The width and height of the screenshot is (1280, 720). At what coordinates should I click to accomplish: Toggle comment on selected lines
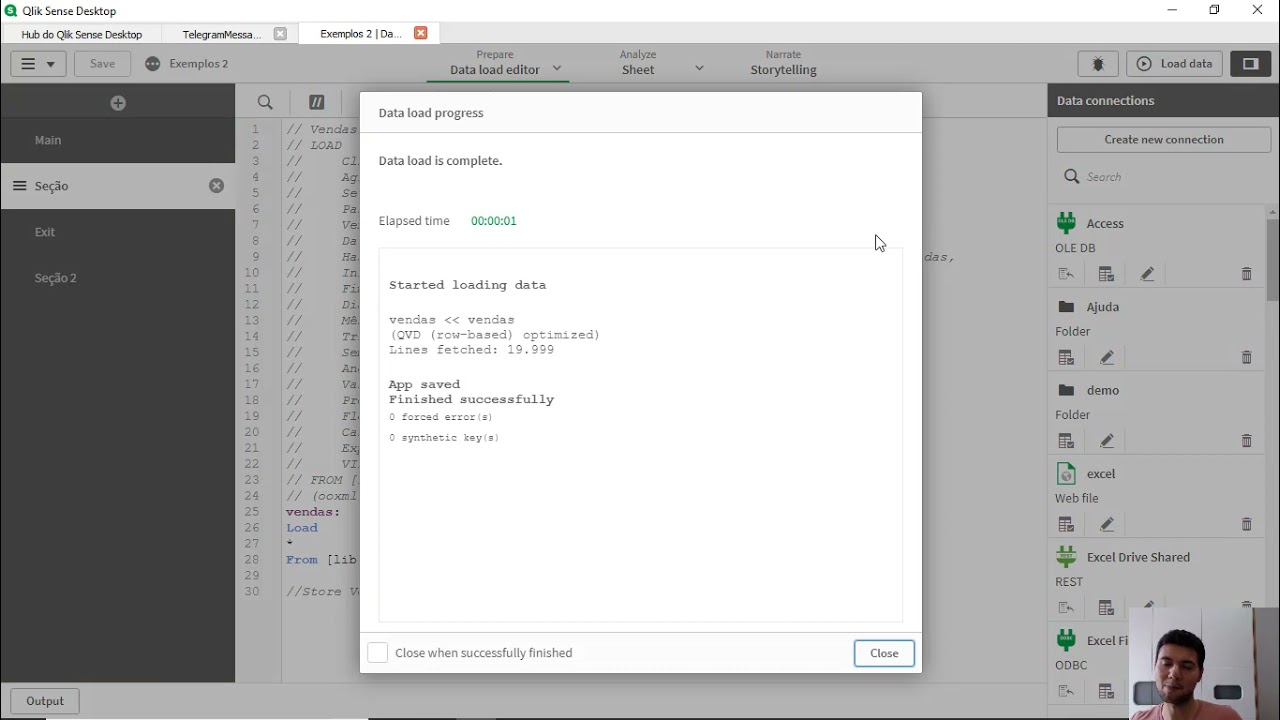317,102
